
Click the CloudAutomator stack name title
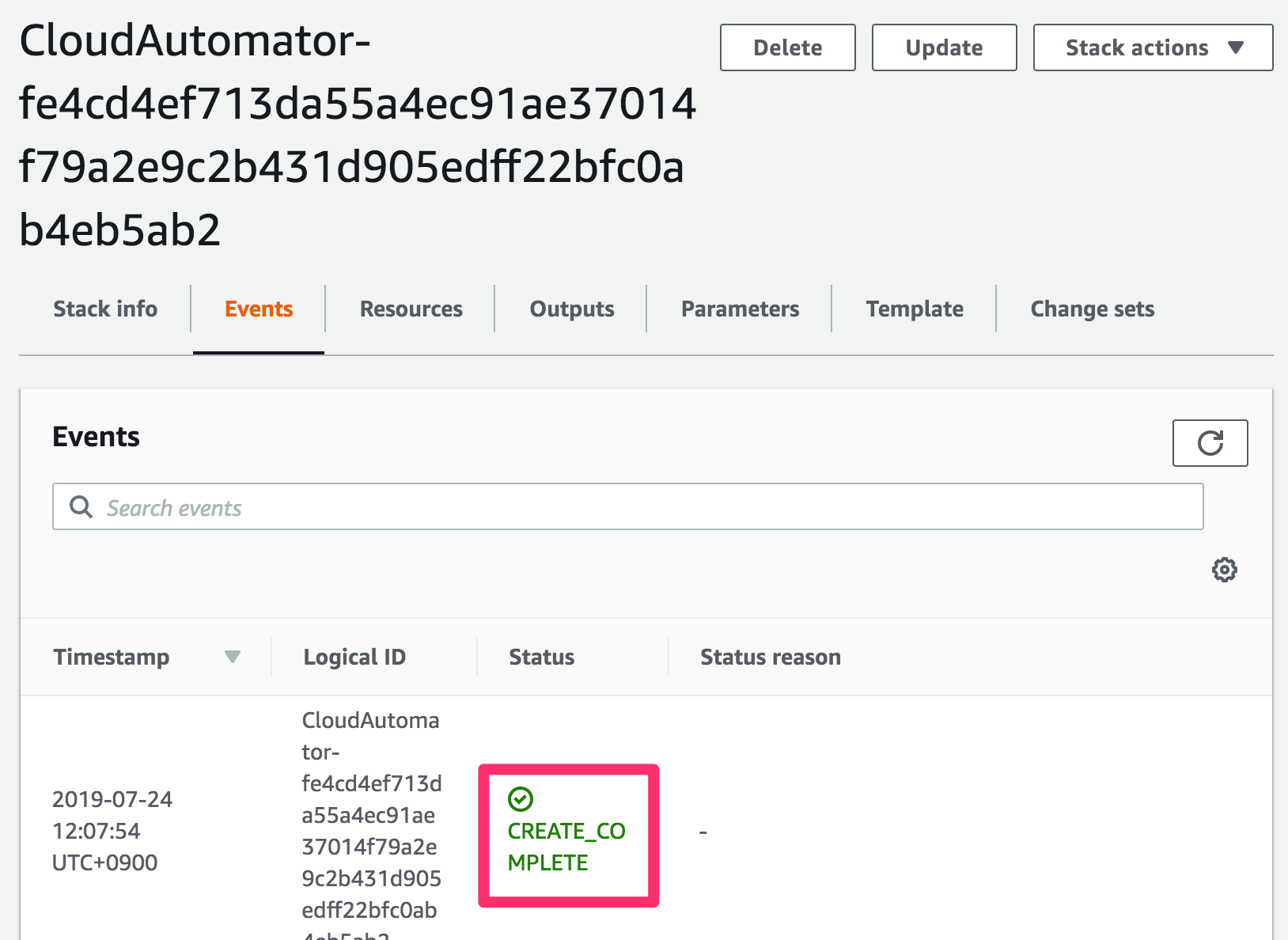358,135
